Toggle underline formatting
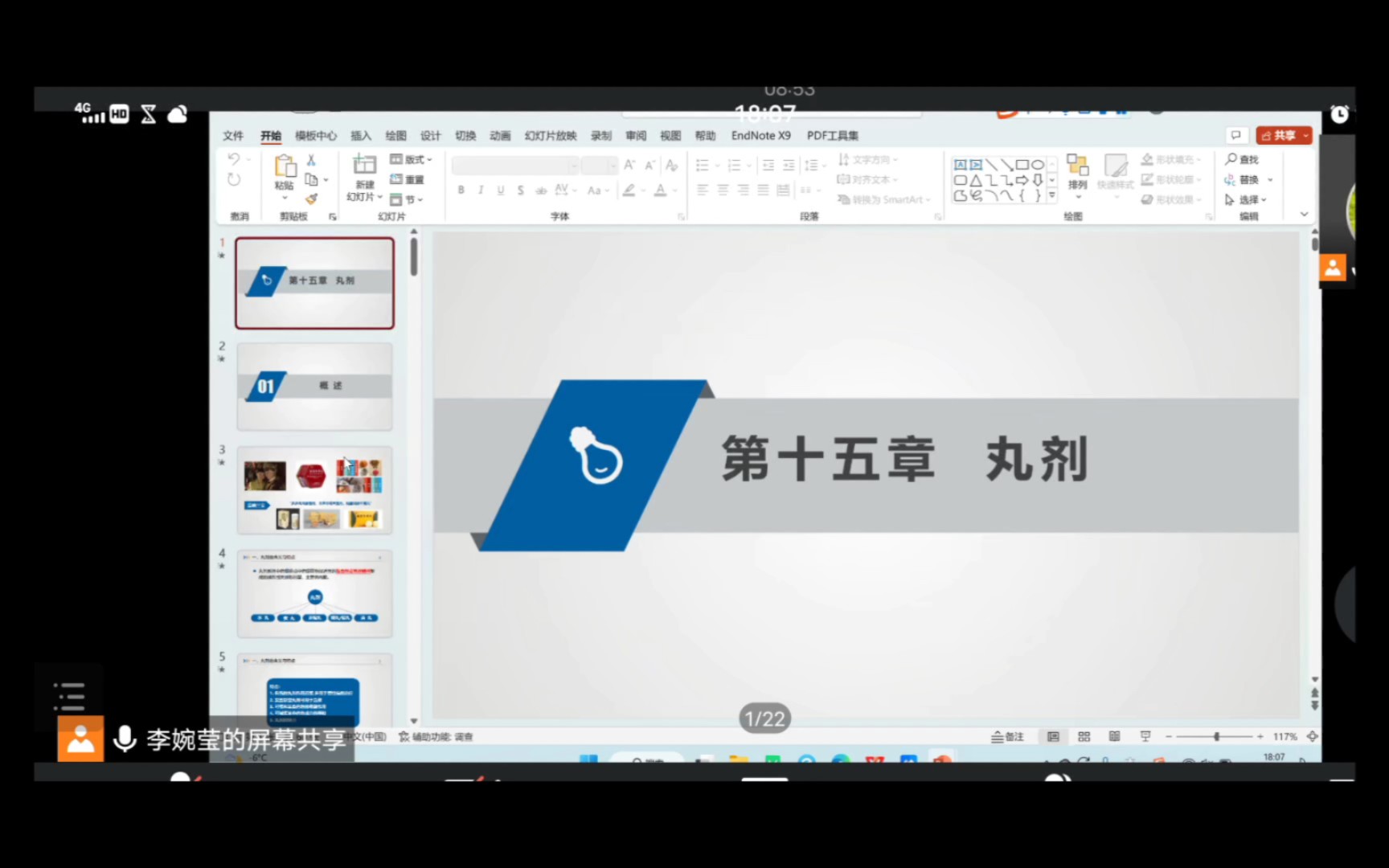This screenshot has height=868, width=1389. click(501, 190)
